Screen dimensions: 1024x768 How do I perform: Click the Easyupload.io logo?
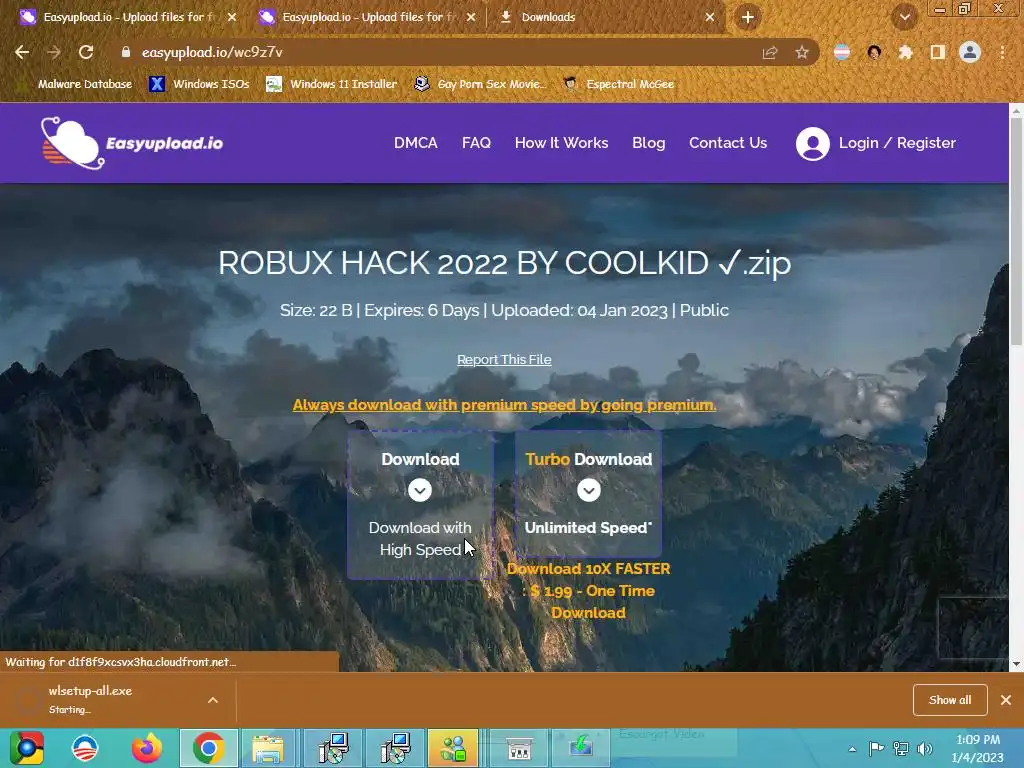(132, 143)
